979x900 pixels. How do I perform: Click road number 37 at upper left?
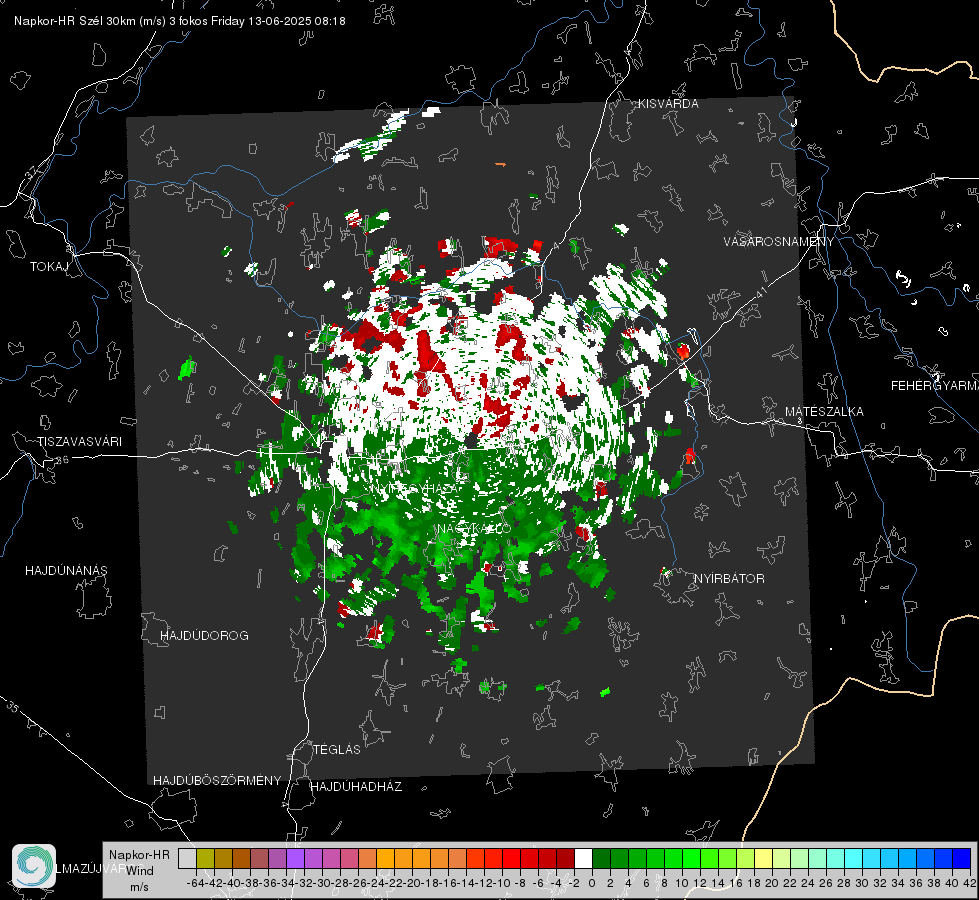pyautogui.click(x=32, y=172)
